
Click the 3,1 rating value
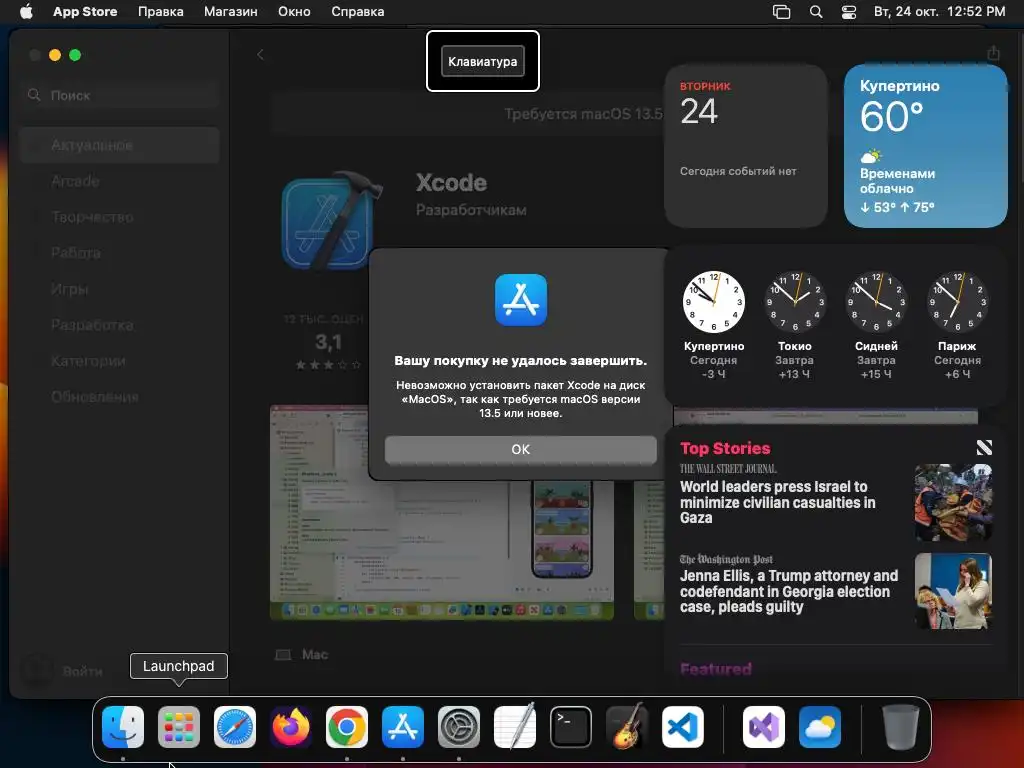point(328,342)
